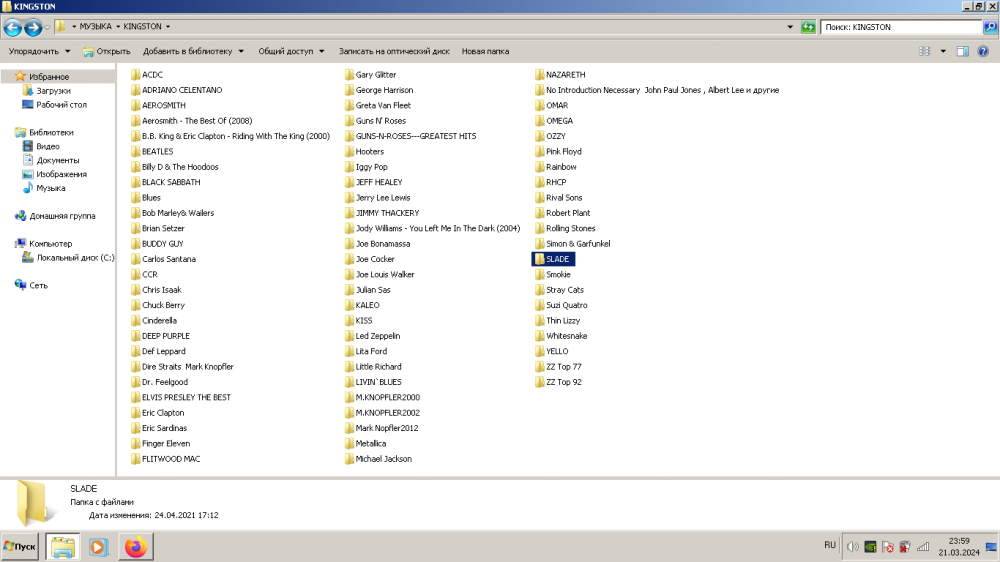
Task: Click the refresh icon beside the address bar
Action: 808,27
